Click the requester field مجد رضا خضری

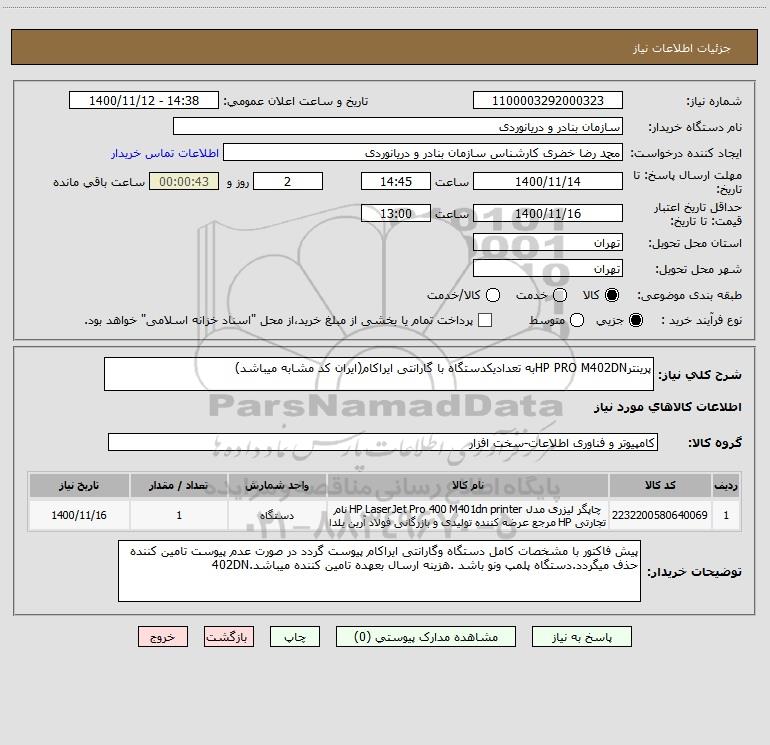tap(423, 153)
